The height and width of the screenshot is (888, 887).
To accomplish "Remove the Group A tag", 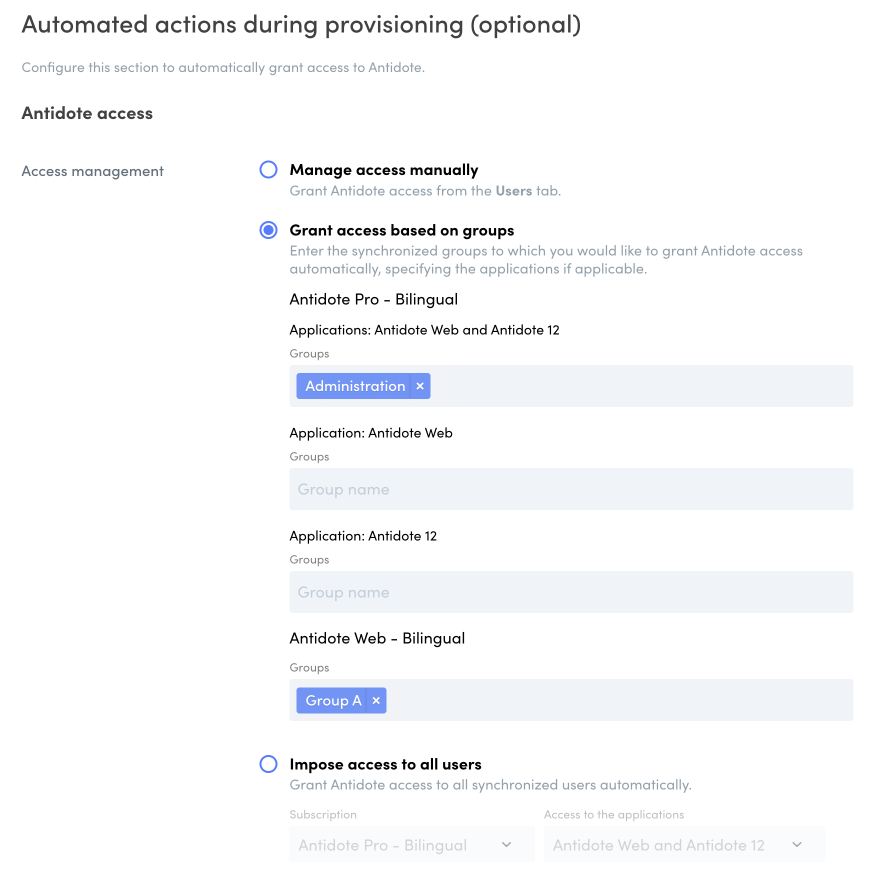I will point(376,701).
